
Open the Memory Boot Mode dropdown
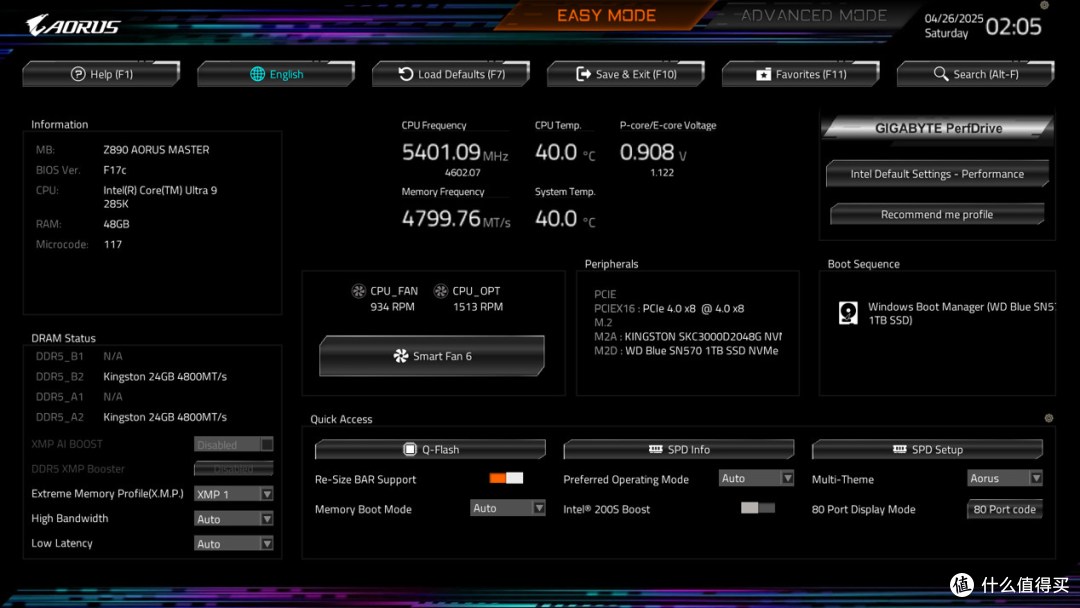click(x=508, y=507)
